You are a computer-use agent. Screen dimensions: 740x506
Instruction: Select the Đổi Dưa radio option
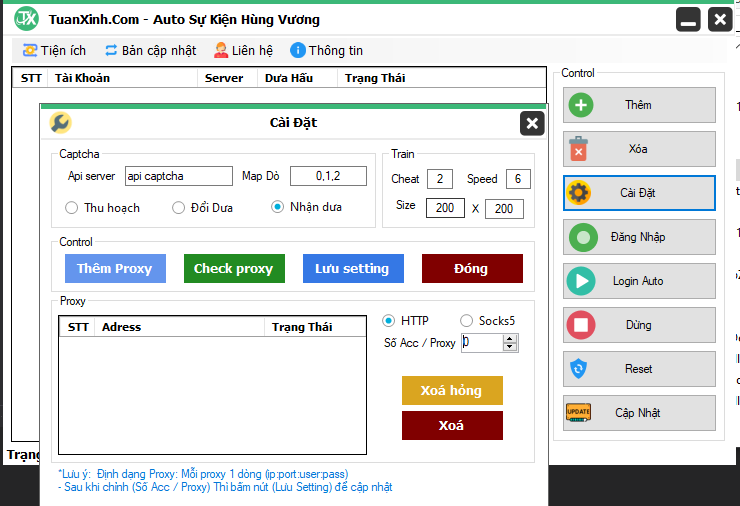coord(179,208)
